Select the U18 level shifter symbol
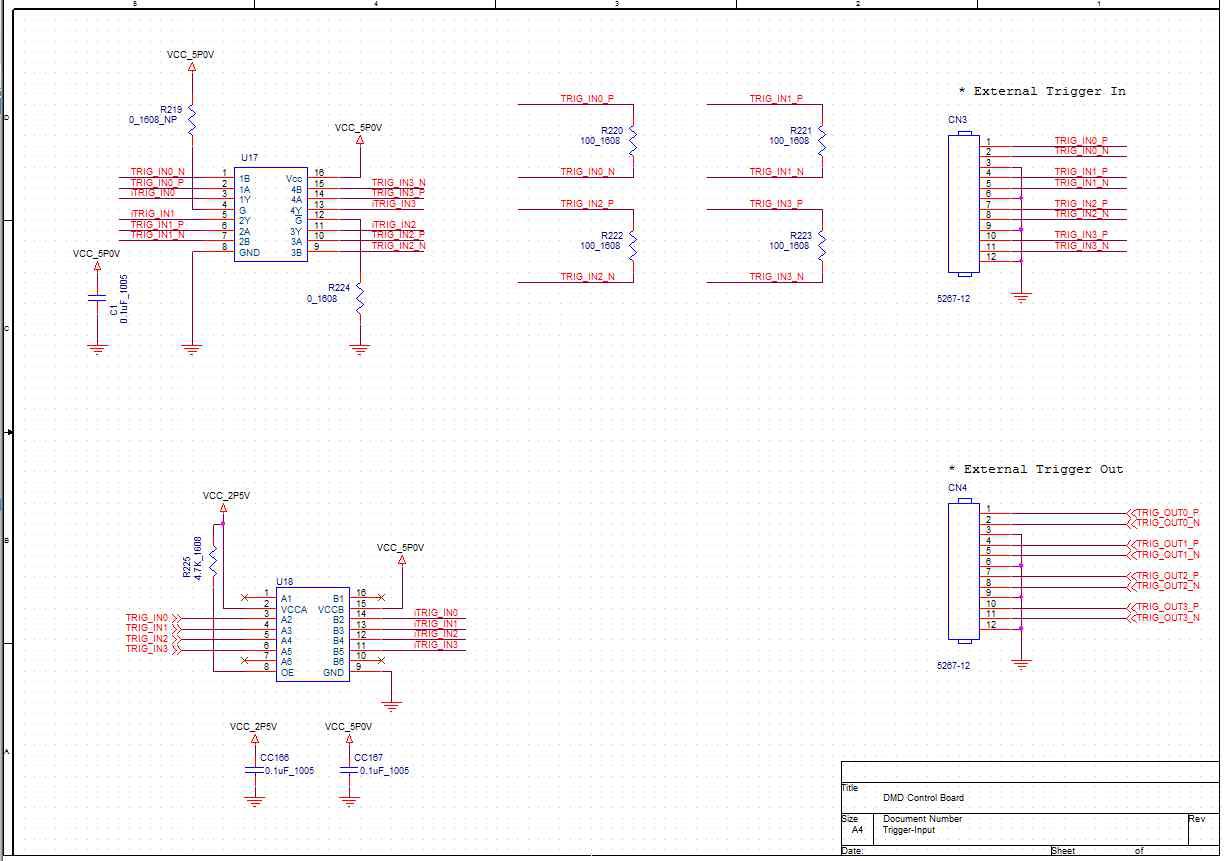The width and height of the screenshot is (1225, 861). pyautogui.click(x=312, y=634)
